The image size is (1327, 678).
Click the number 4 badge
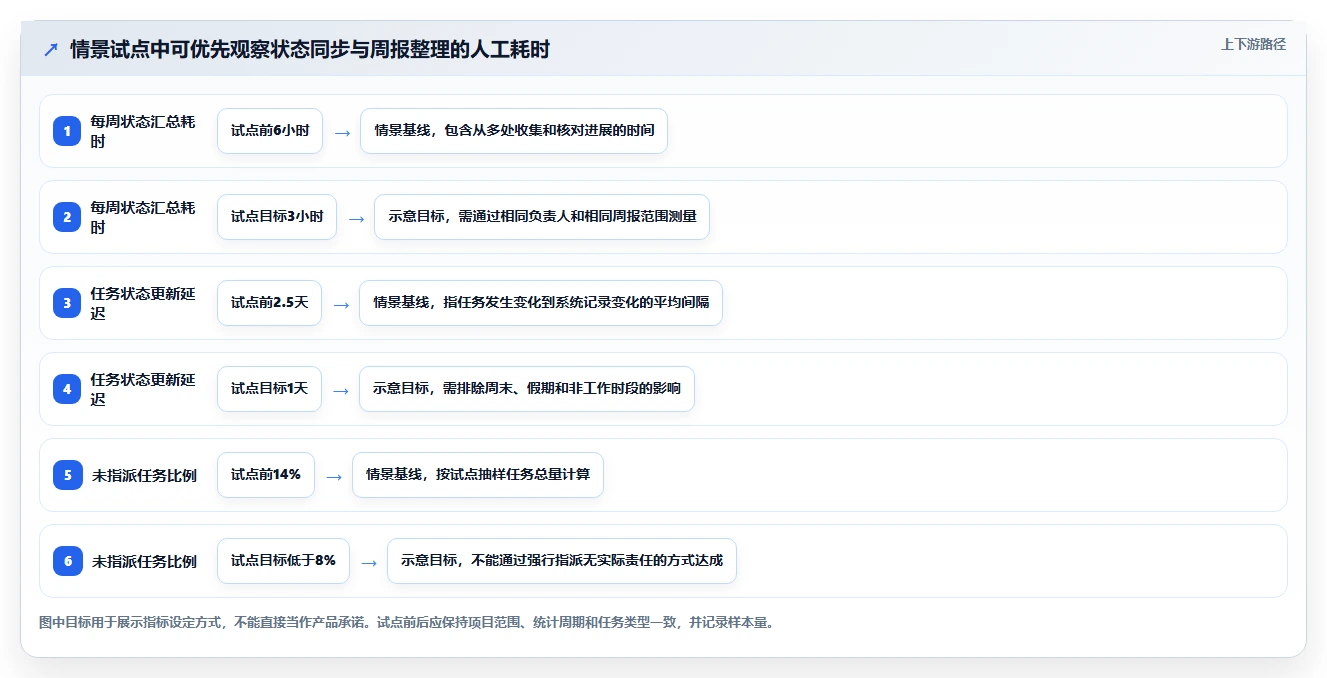click(67, 389)
